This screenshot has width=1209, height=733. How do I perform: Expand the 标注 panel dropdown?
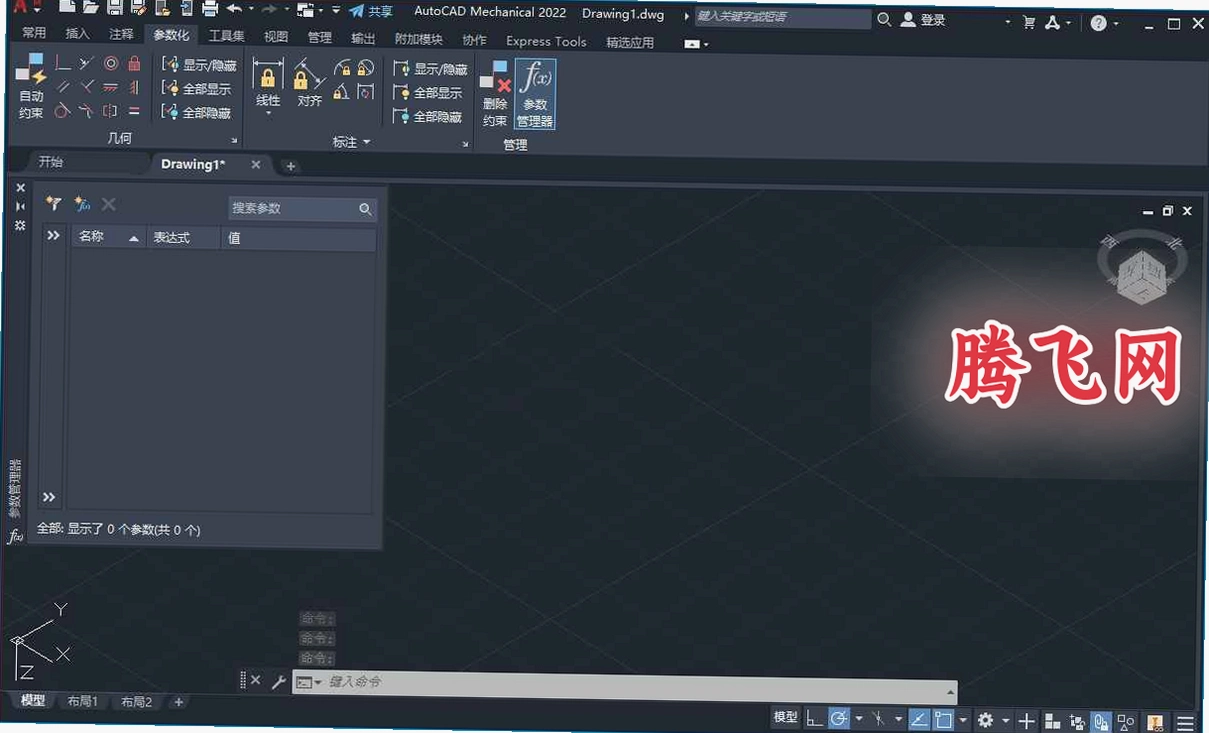pos(352,142)
